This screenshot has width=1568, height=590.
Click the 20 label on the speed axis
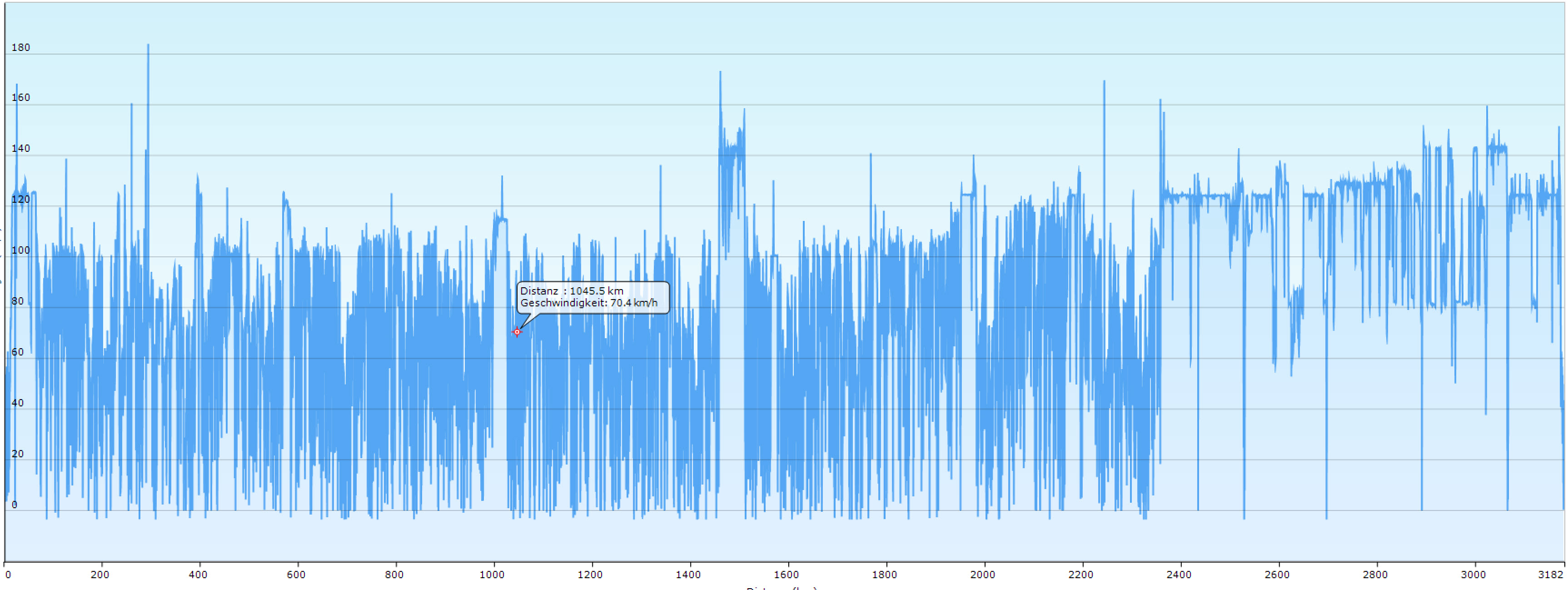pyautogui.click(x=18, y=454)
